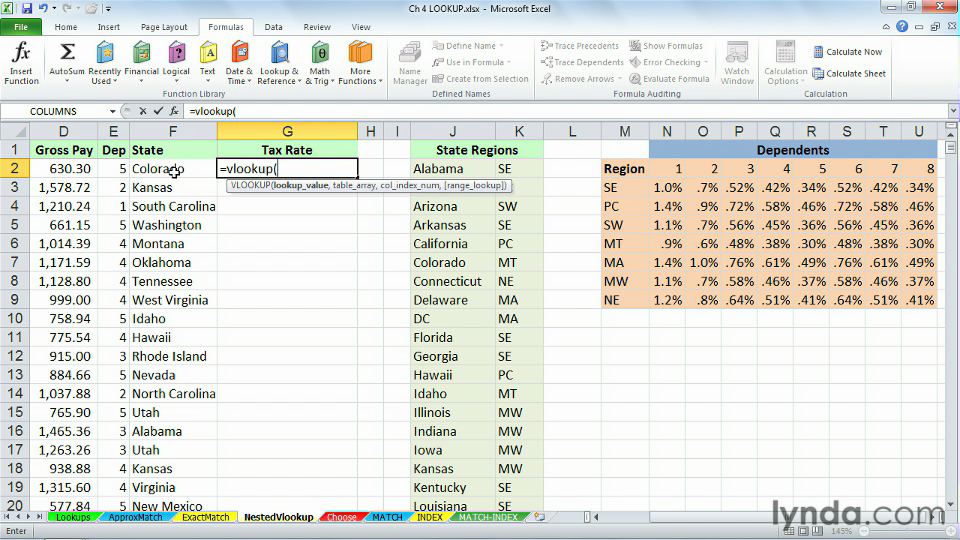Switch to the Review ribbon tab
This screenshot has width=960, height=540.
tap(317, 27)
